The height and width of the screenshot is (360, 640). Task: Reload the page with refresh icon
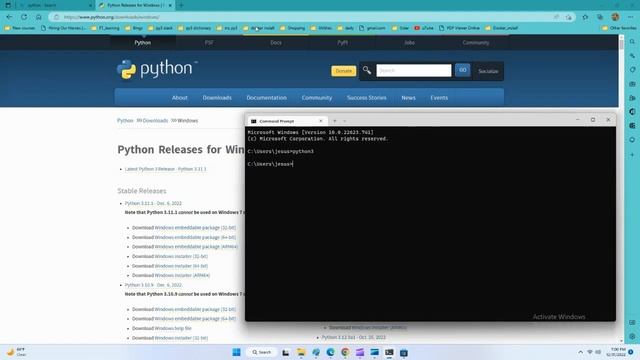pyautogui.click(x=24, y=17)
